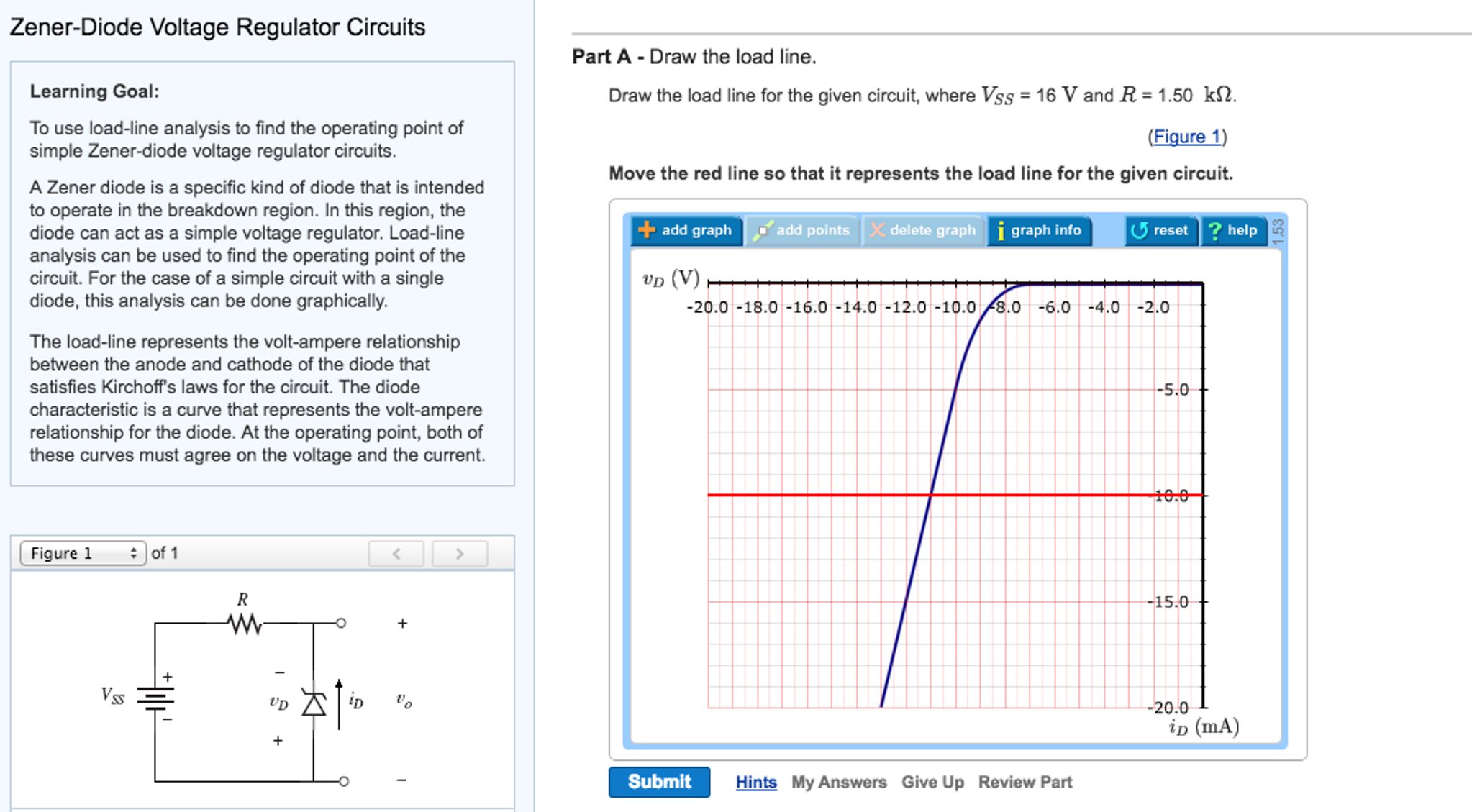Activate the delete graph tool
Screen dimensions: 1472x812
(923, 230)
